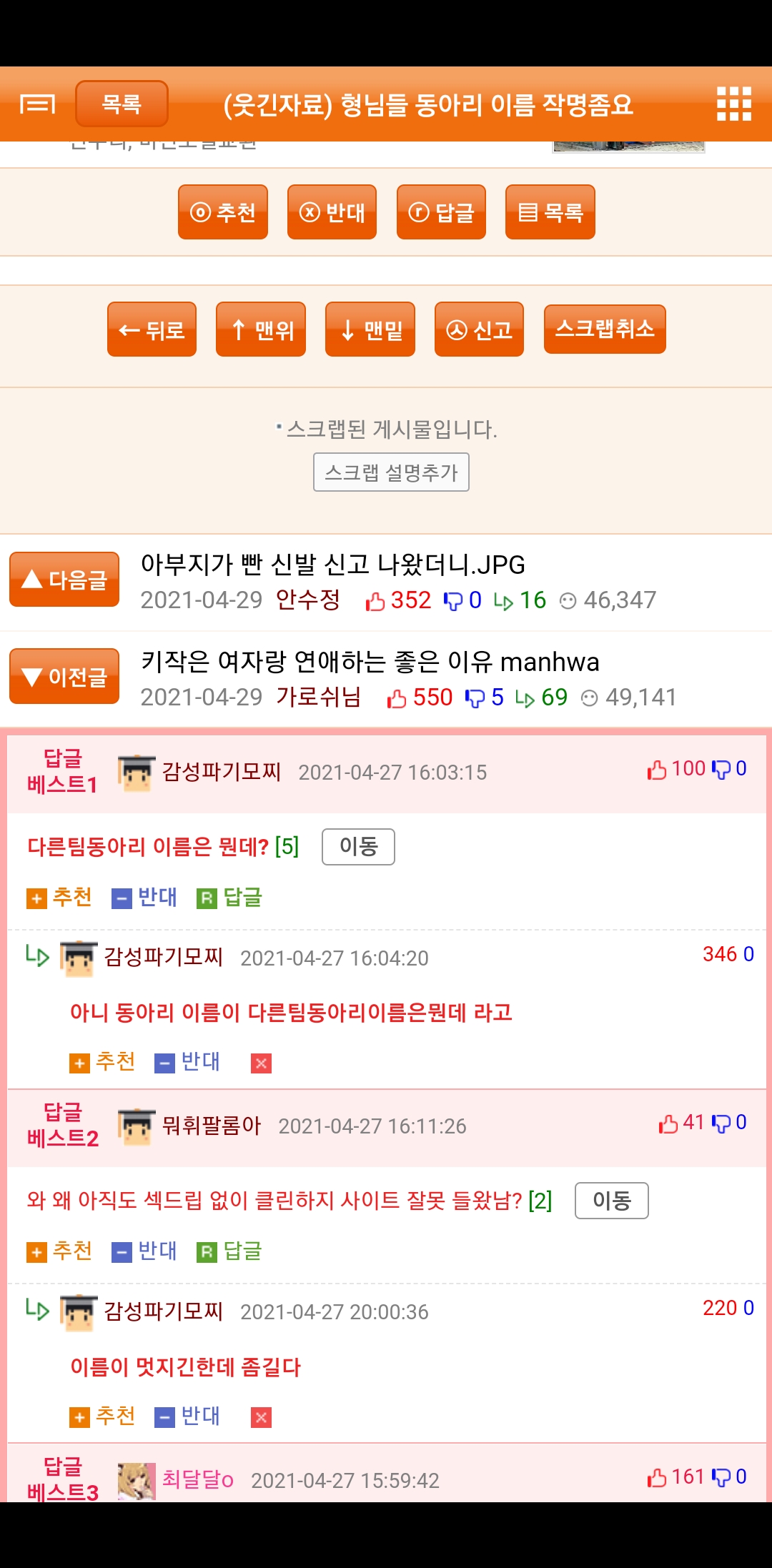Screen dimensions: 772x1568
Task: Open previous post with 이전글 arrow button
Action: click(64, 676)
